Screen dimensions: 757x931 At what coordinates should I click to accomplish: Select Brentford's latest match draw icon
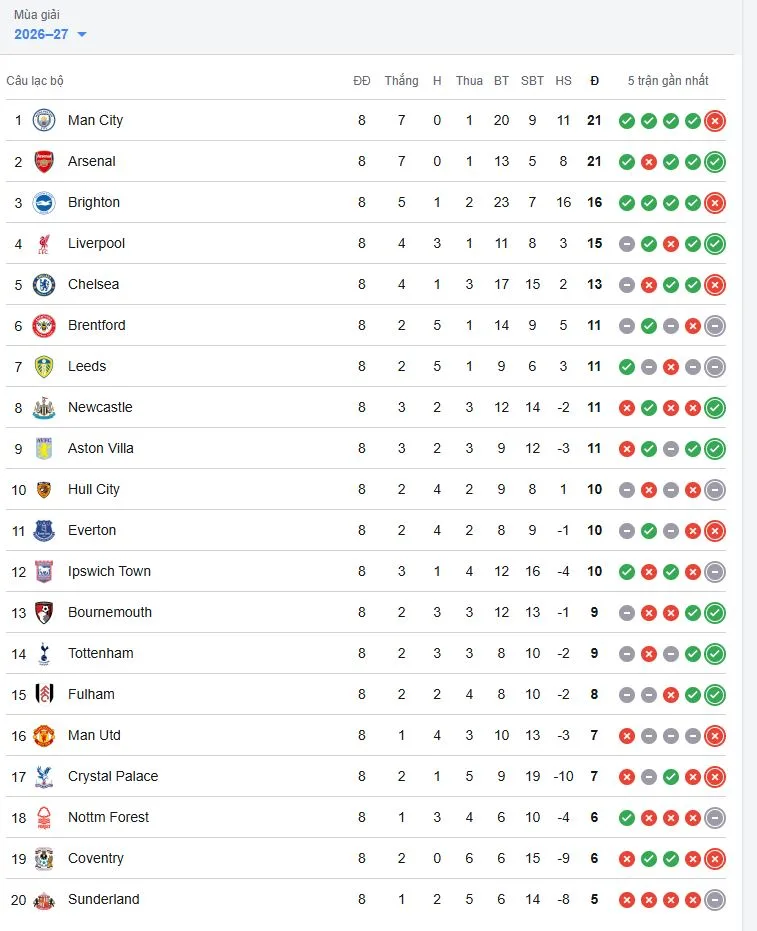[715, 325]
